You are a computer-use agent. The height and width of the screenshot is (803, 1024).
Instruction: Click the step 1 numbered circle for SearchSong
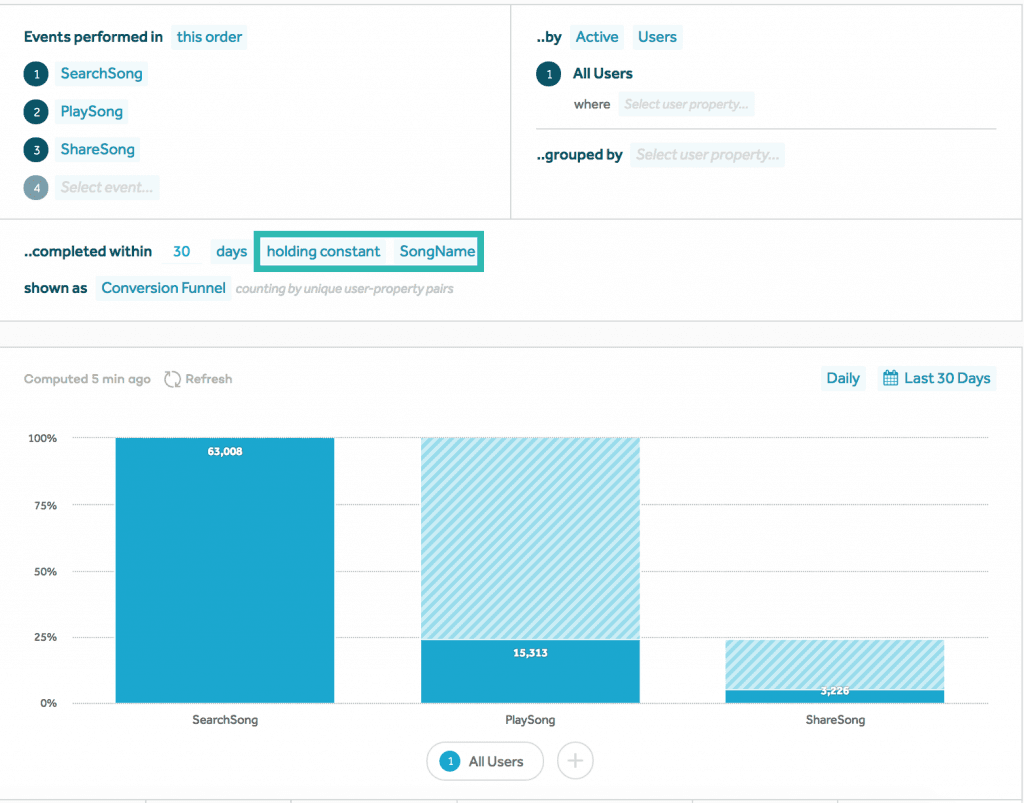[x=37, y=74]
